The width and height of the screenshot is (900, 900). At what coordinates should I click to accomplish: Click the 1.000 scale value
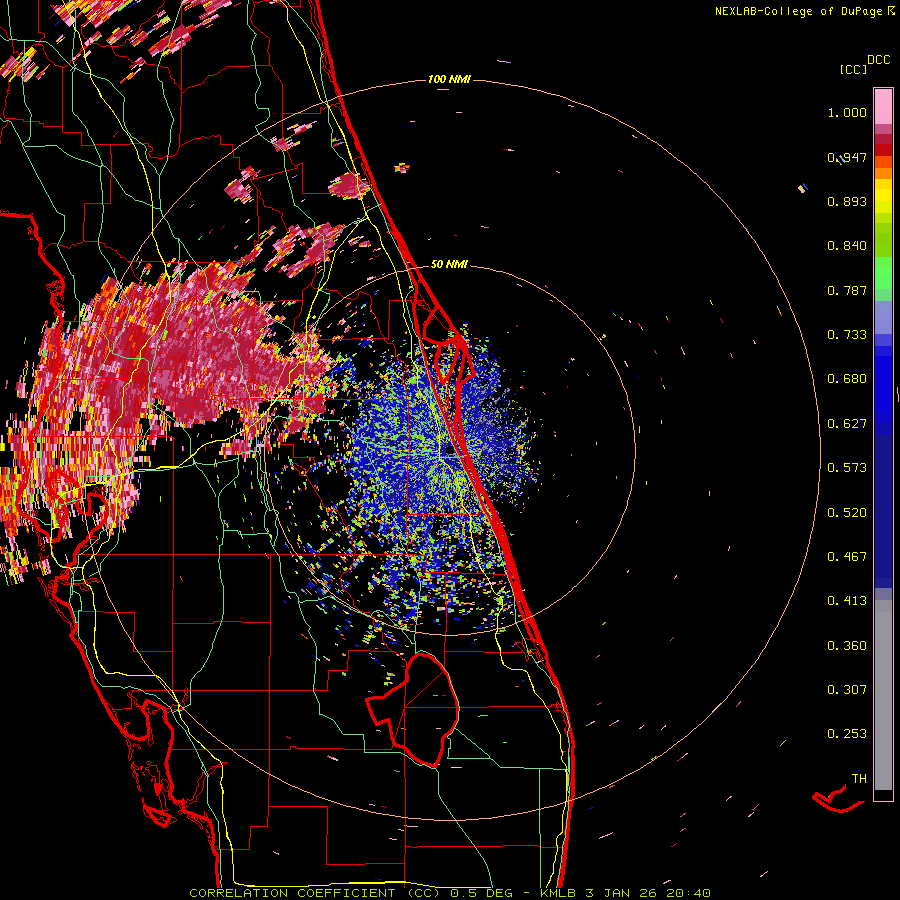point(847,112)
